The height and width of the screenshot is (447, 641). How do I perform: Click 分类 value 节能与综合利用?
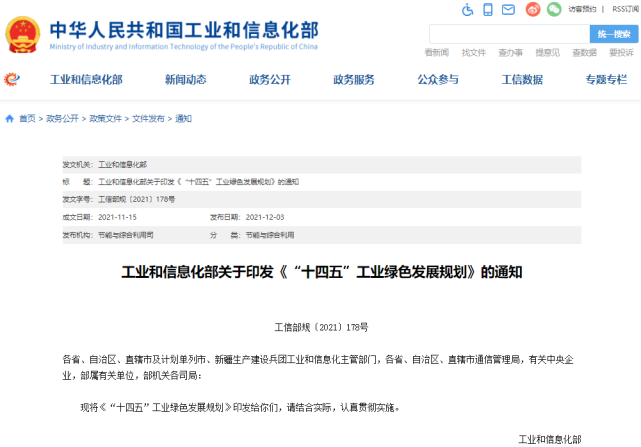click(270, 235)
